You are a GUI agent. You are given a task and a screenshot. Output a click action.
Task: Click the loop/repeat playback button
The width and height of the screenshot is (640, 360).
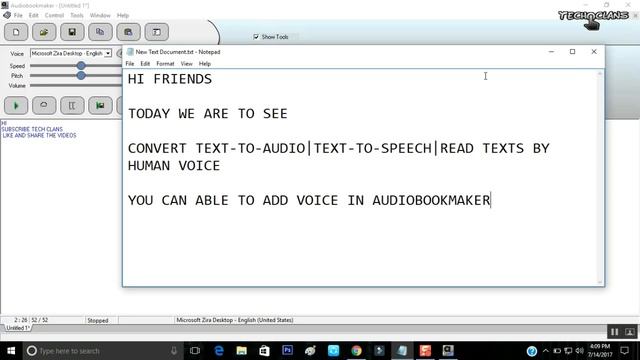(44, 106)
